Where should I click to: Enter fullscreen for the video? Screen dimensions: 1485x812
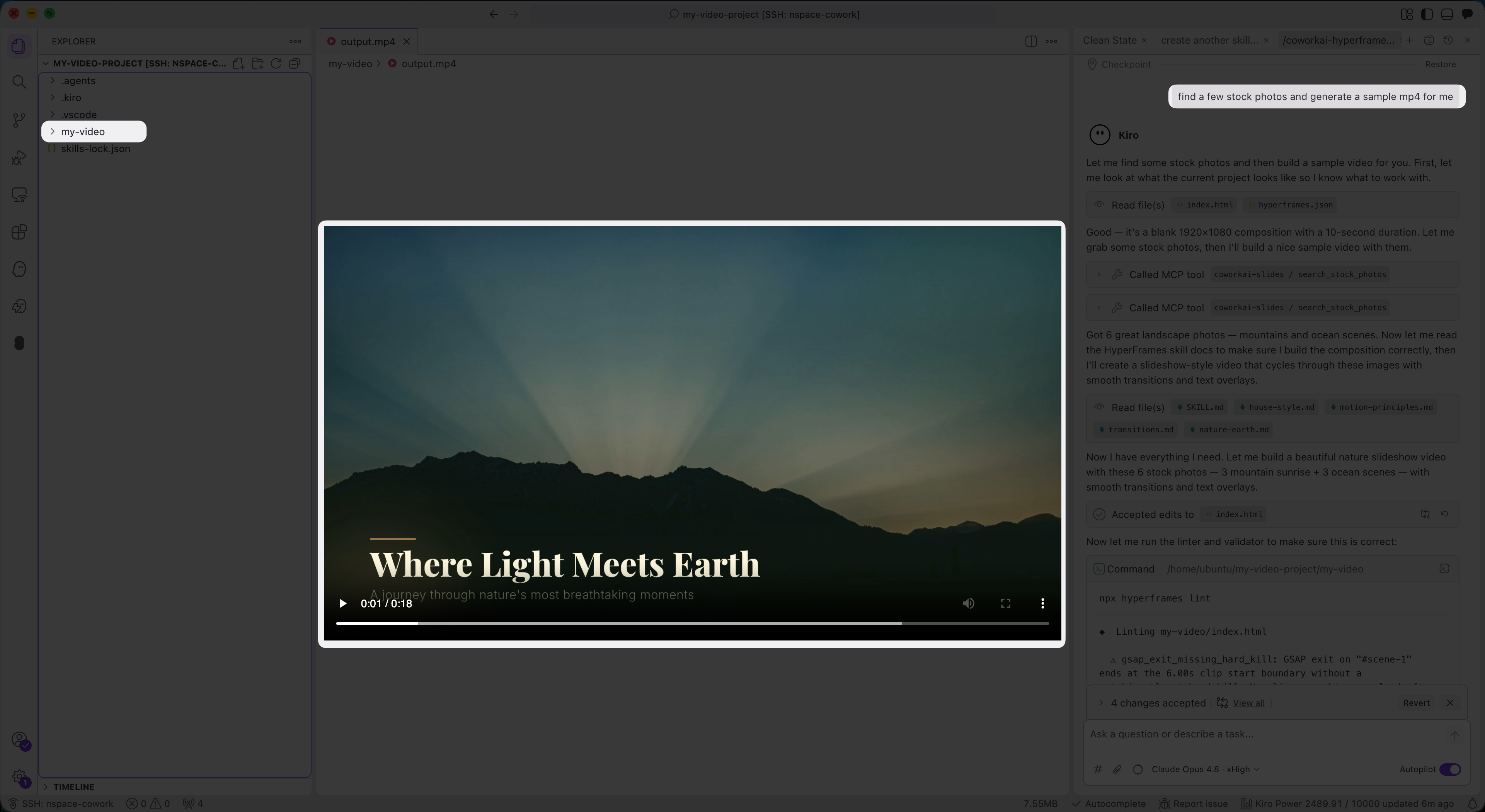[x=1005, y=603]
